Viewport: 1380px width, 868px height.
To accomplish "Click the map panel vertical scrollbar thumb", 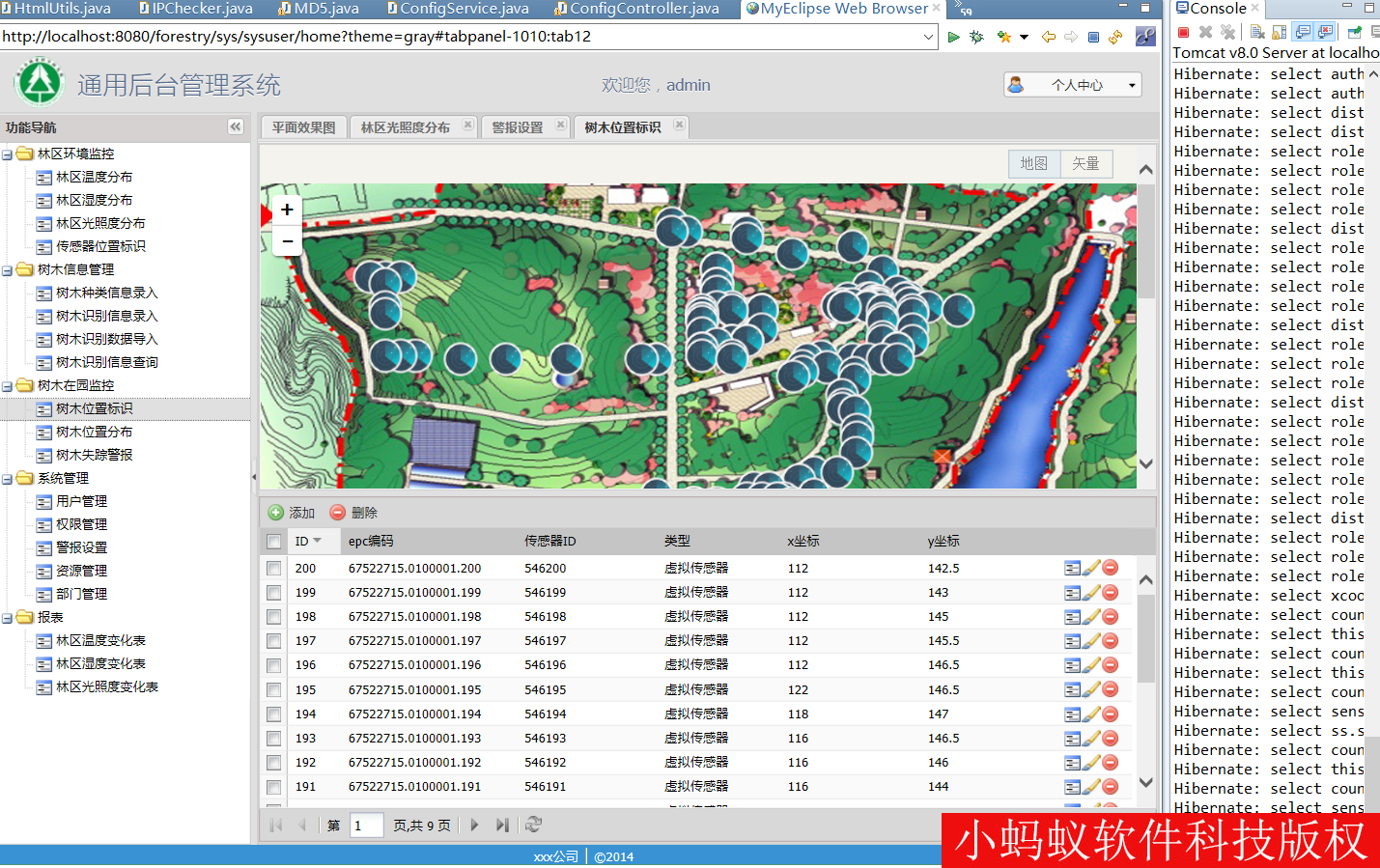I will [1146, 241].
